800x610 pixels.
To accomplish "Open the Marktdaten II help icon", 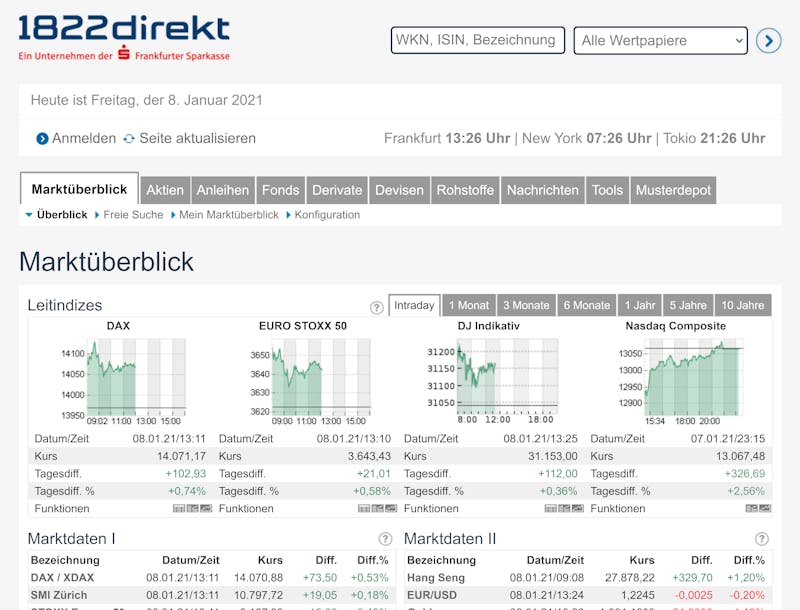I will [x=761, y=539].
